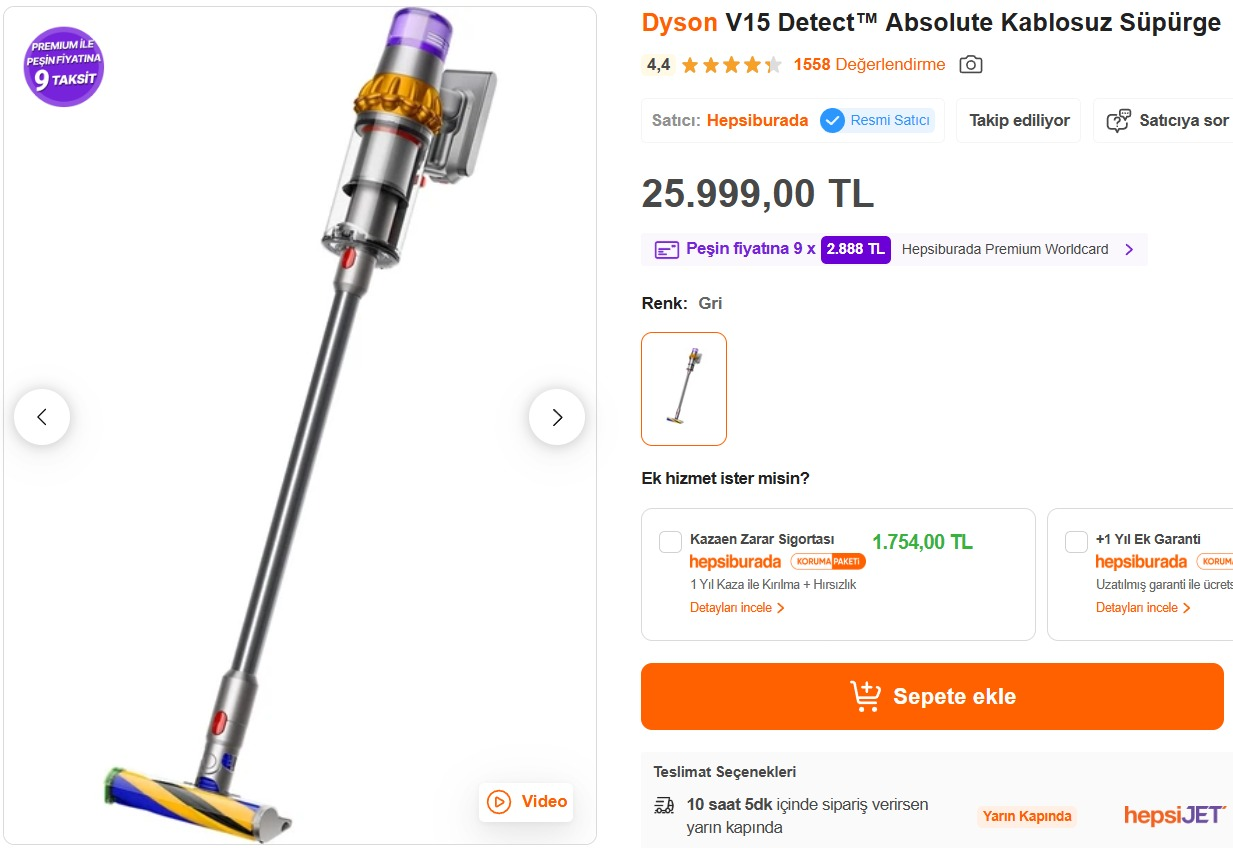Click the credit card installment icon

tap(667, 249)
